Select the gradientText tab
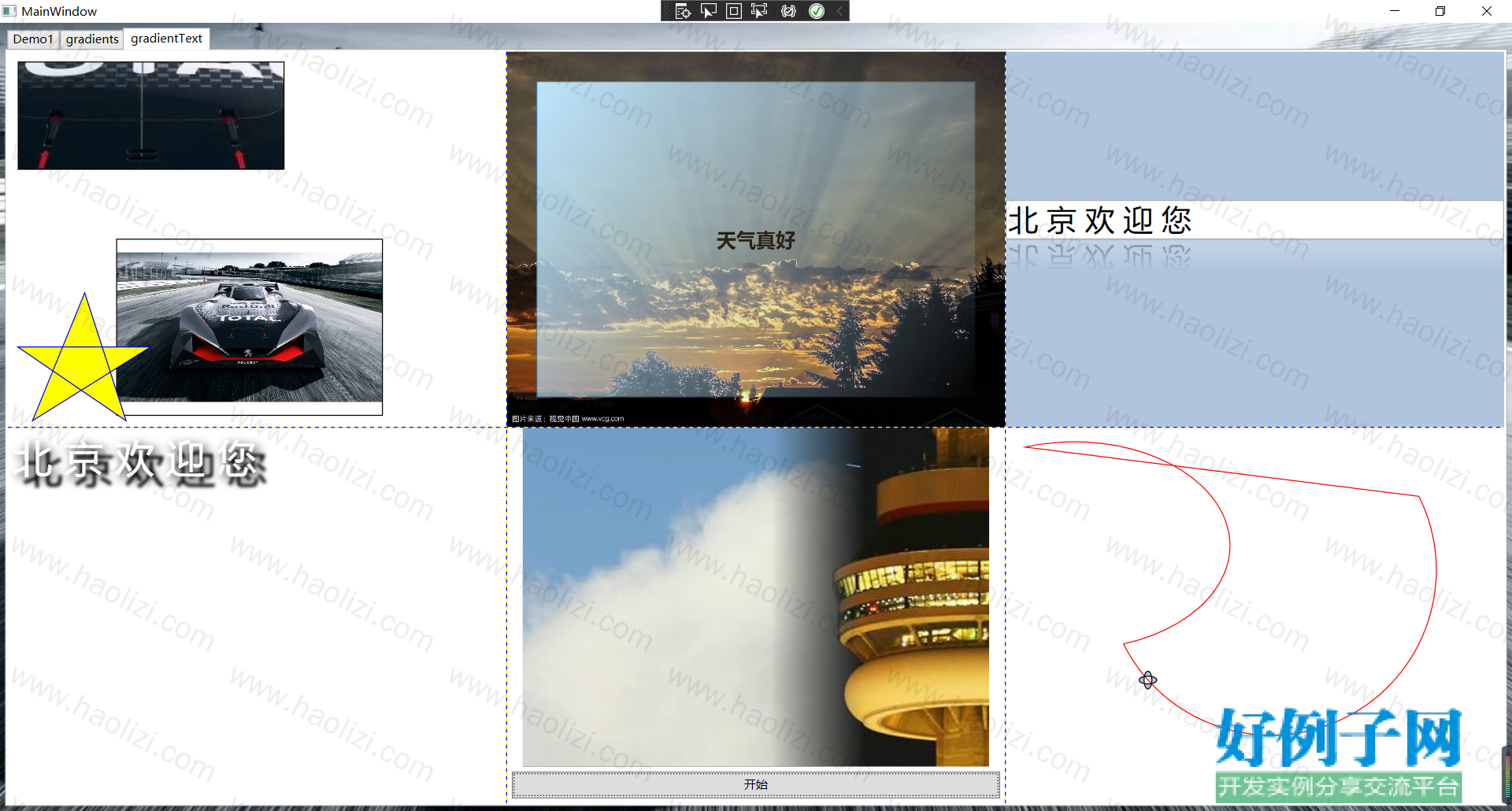This screenshot has height=811, width=1512. pyautogui.click(x=166, y=39)
